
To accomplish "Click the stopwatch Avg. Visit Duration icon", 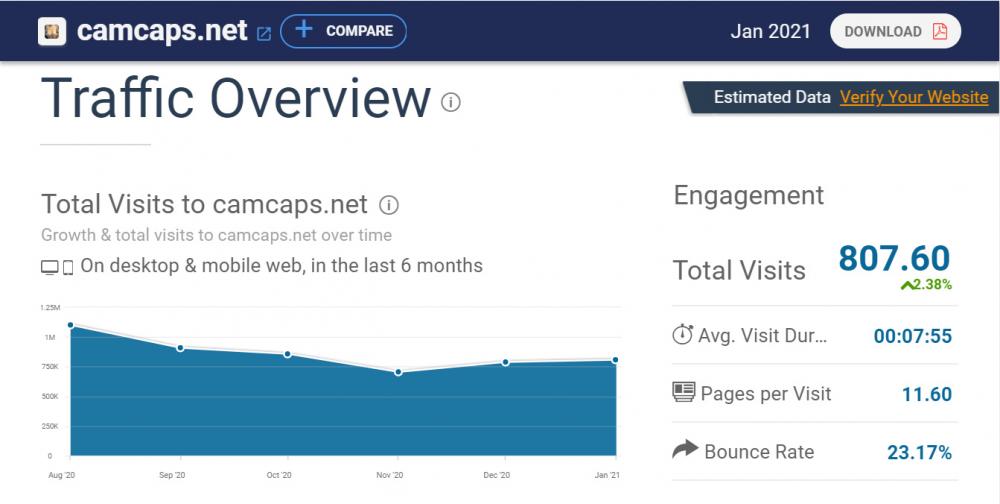I will click(x=683, y=335).
